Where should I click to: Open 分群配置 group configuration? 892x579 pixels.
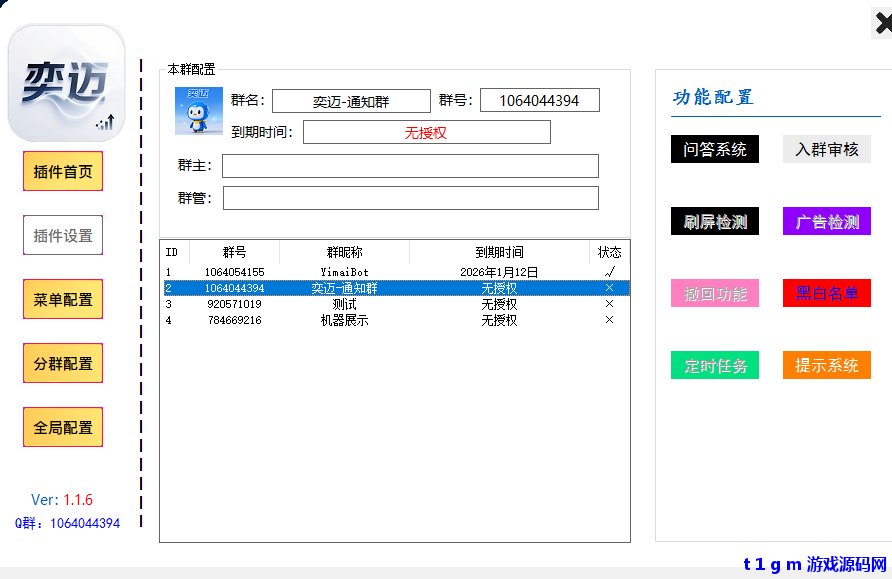click(62, 363)
